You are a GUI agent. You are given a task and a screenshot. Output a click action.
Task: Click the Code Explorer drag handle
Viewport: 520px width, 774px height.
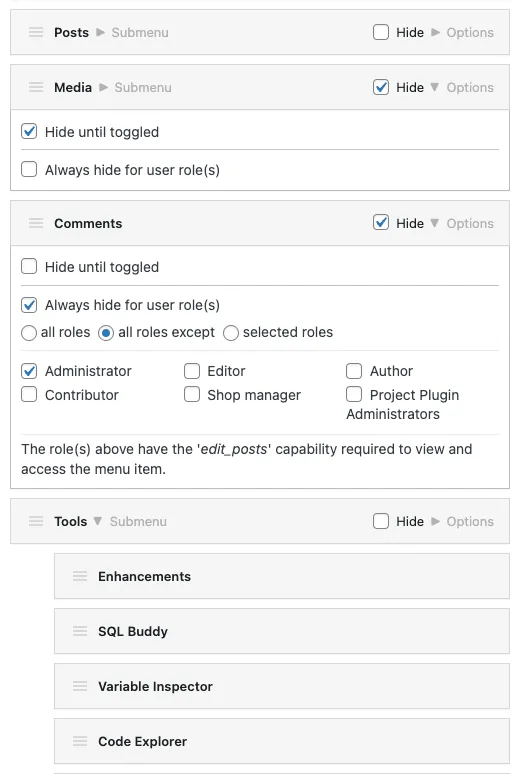(x=80, y=741)
